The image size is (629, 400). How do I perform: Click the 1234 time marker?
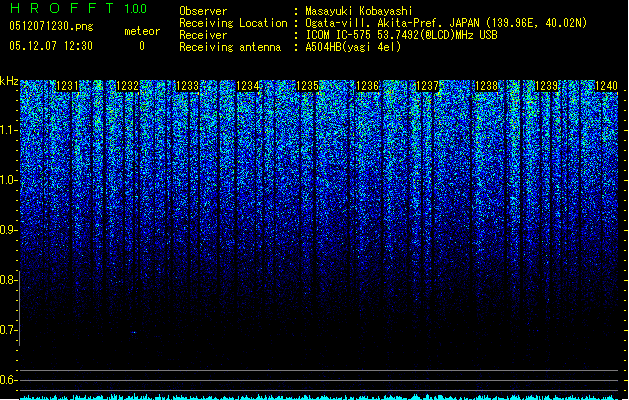point(248,86)
